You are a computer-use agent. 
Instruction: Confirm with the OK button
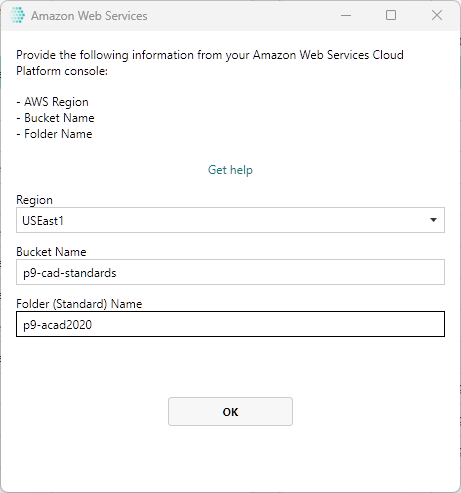[230, 411]
